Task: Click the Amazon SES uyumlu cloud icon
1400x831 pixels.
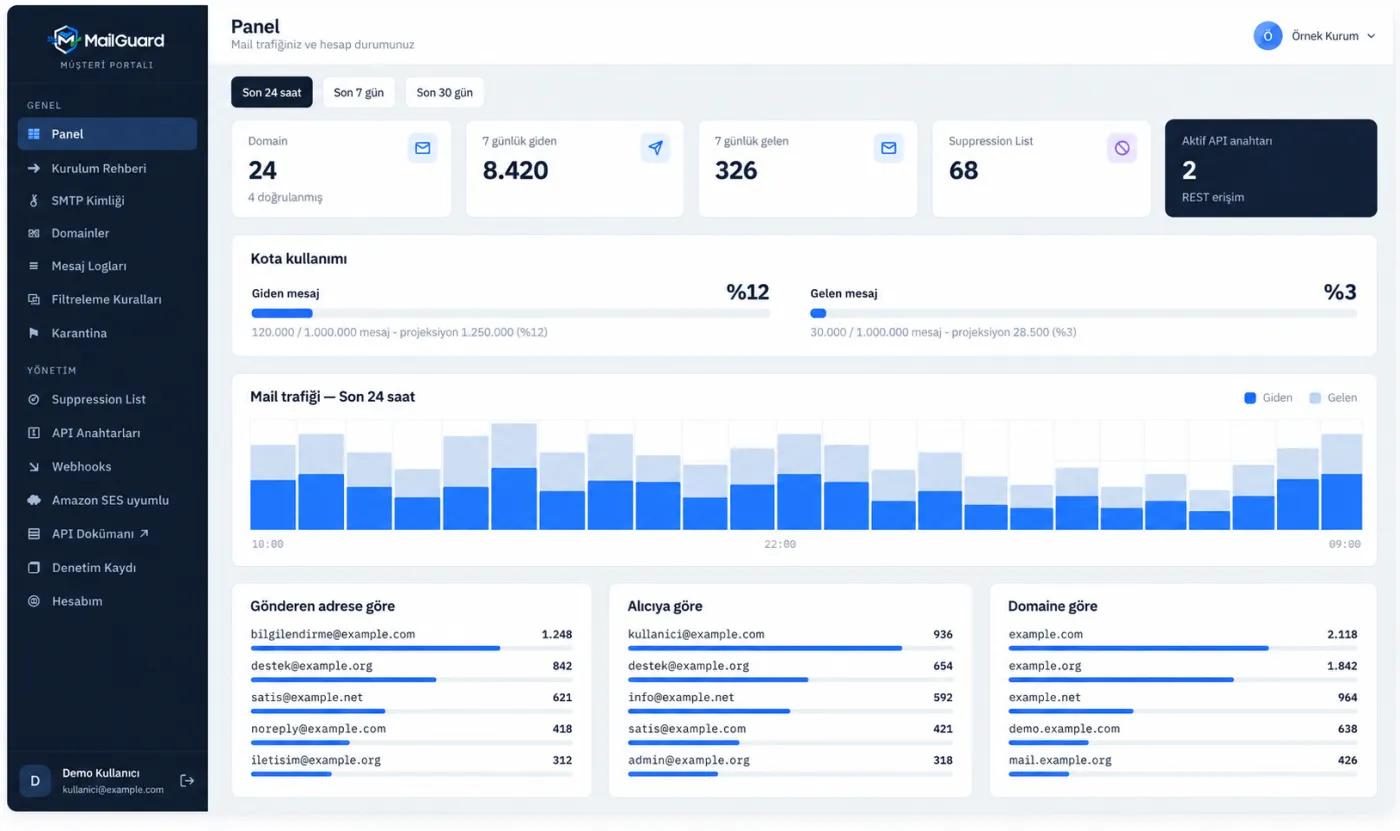Action: coord(33,500)
